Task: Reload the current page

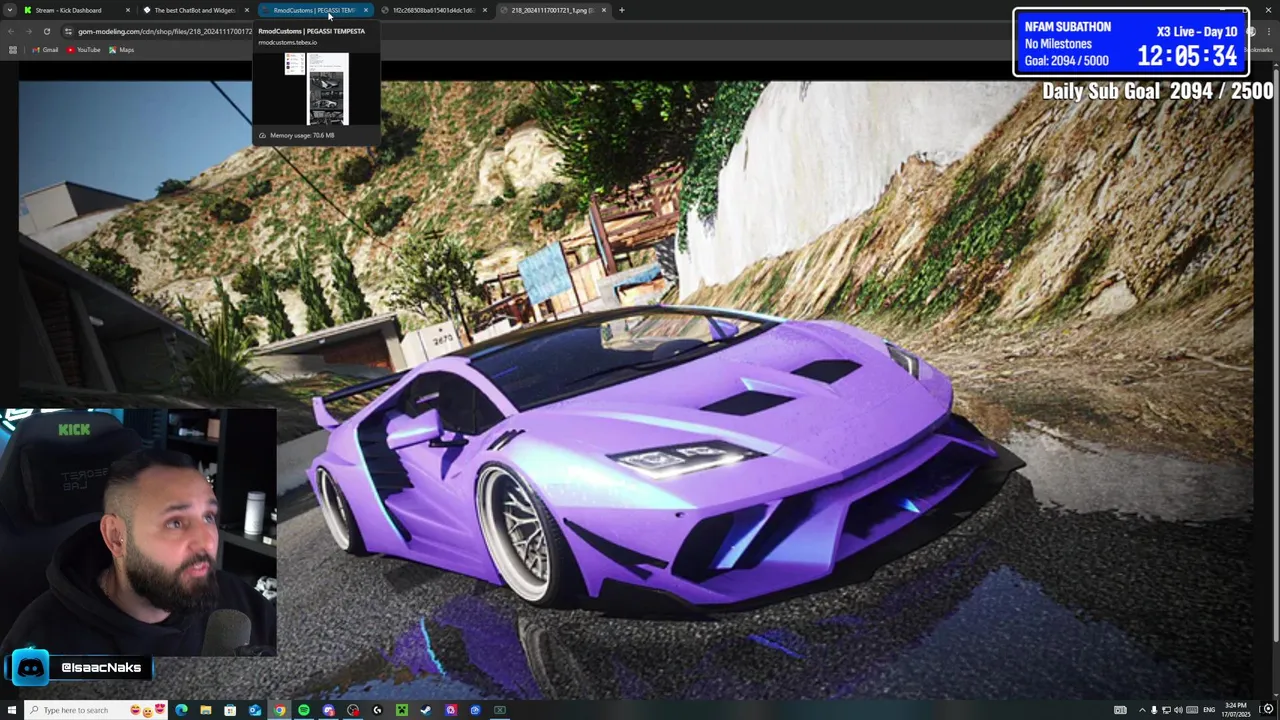Action: pyautogui.click(x=46, y=31)
